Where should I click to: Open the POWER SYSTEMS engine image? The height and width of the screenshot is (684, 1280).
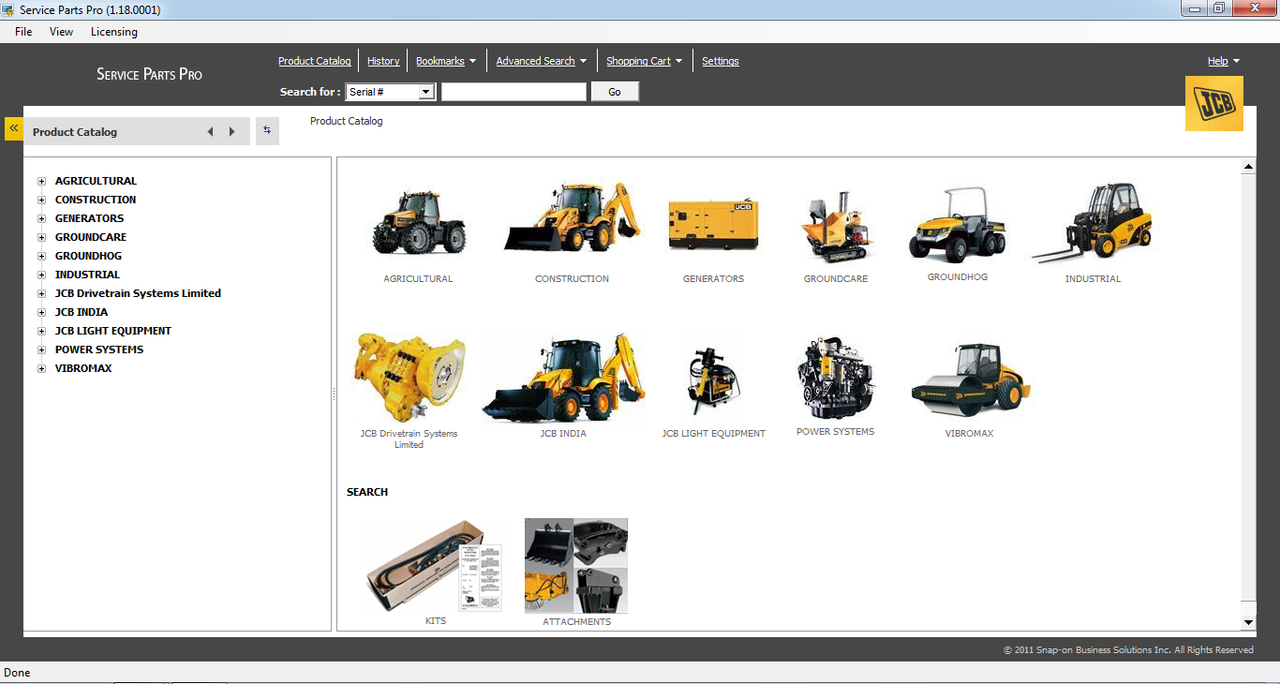tap(836, 378)
